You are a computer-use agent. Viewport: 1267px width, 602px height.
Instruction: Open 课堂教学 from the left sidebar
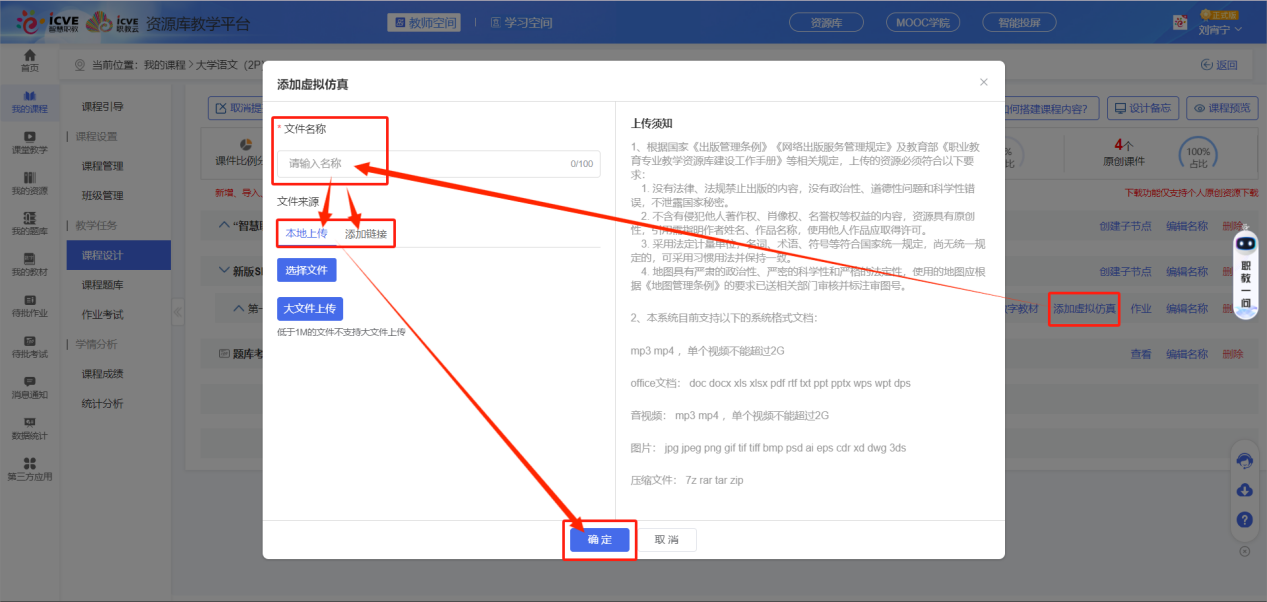pos(29,142)
